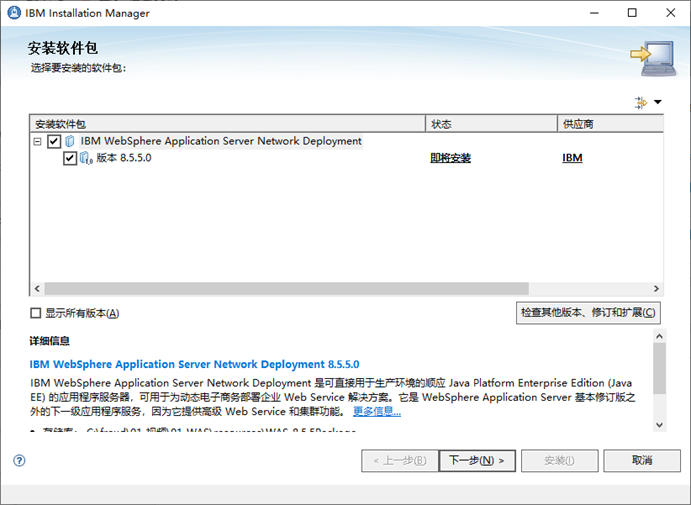Screen dimensions: 691x505
Task: Uncheck the 版本 8.5.5.0 checkbox
Action: coord(70,158)
